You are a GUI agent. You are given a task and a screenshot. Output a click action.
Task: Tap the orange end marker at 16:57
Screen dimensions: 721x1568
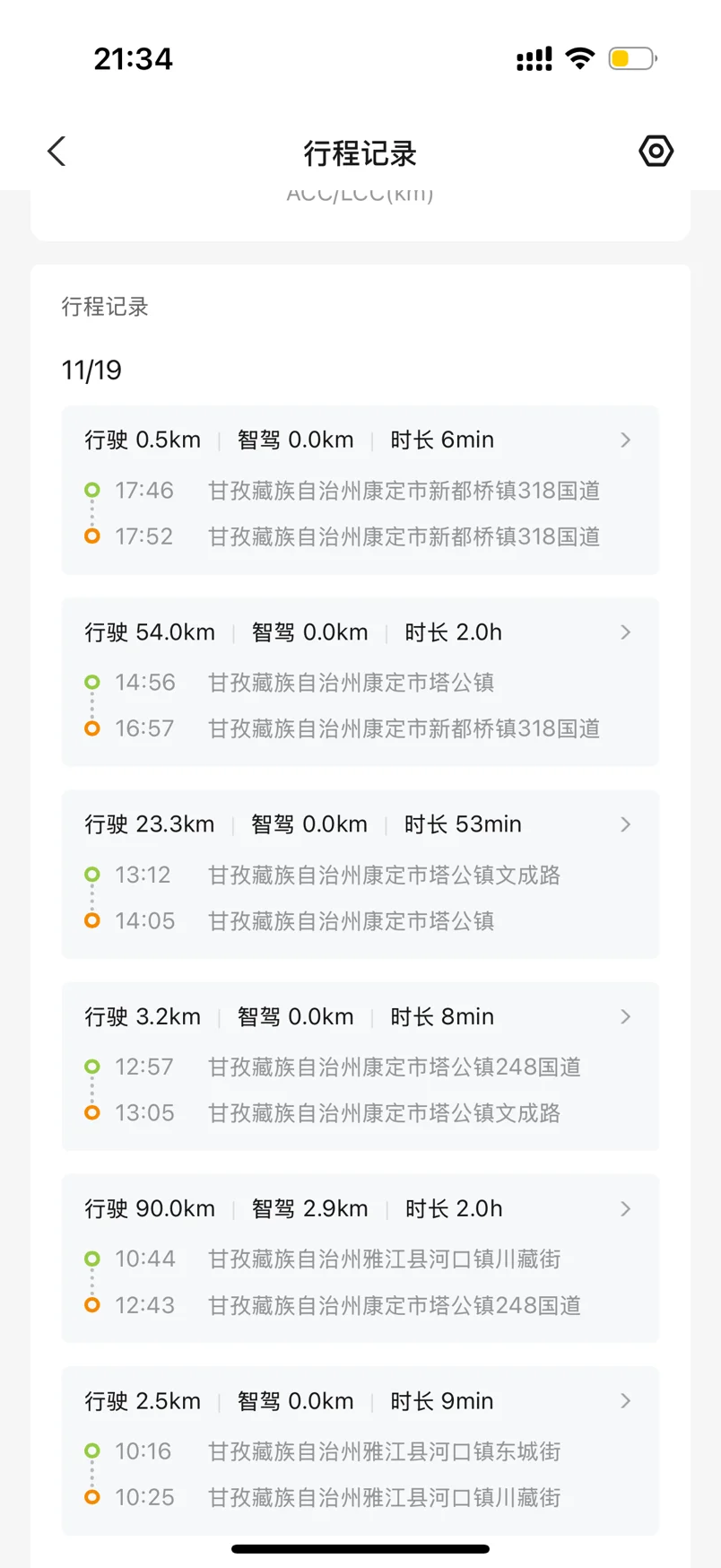pos(91,728)
